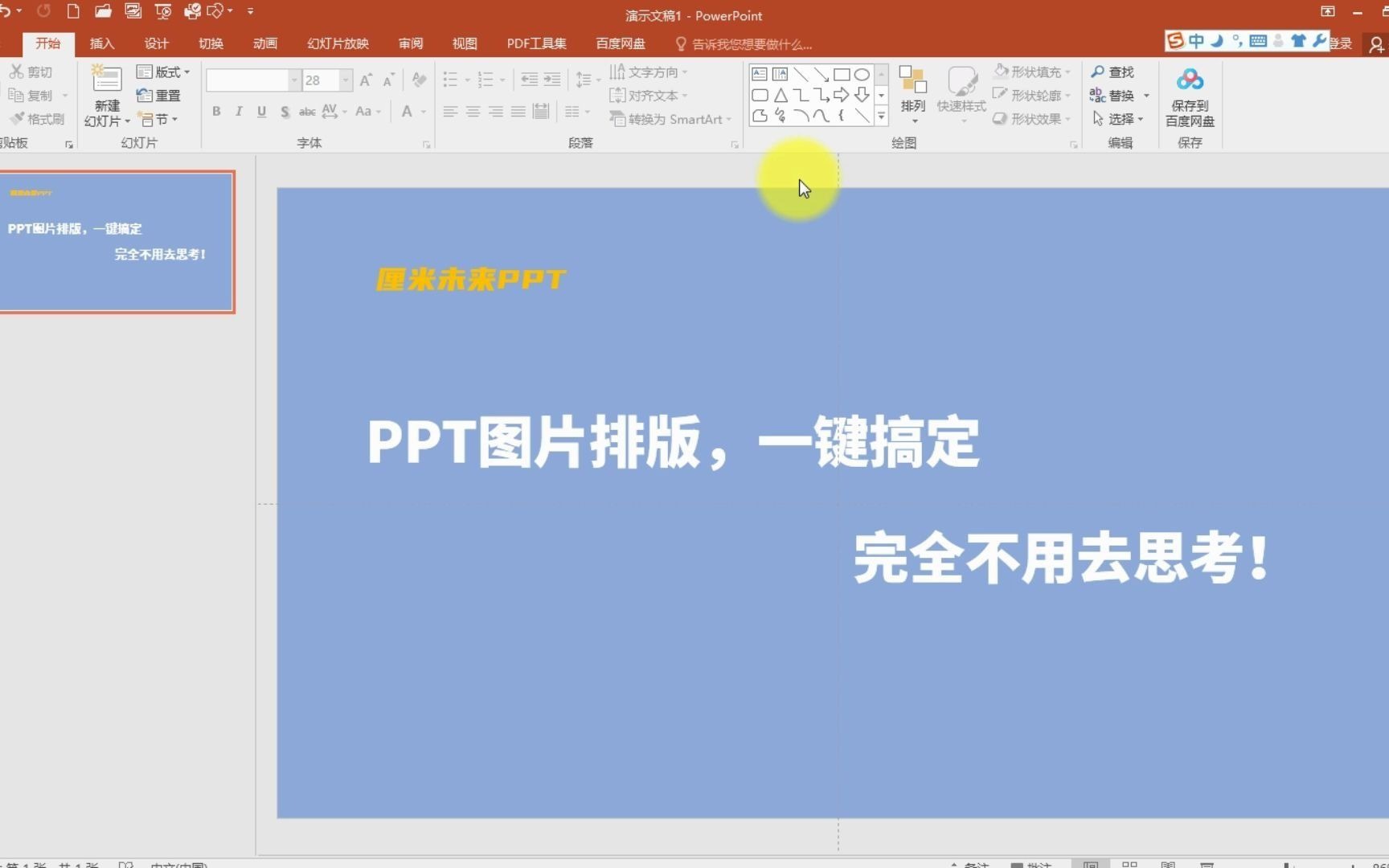Click the New blank document icon in quick access
Image resolution: width=1389 pixels, height=868 pixels.
tap(73, 11)
